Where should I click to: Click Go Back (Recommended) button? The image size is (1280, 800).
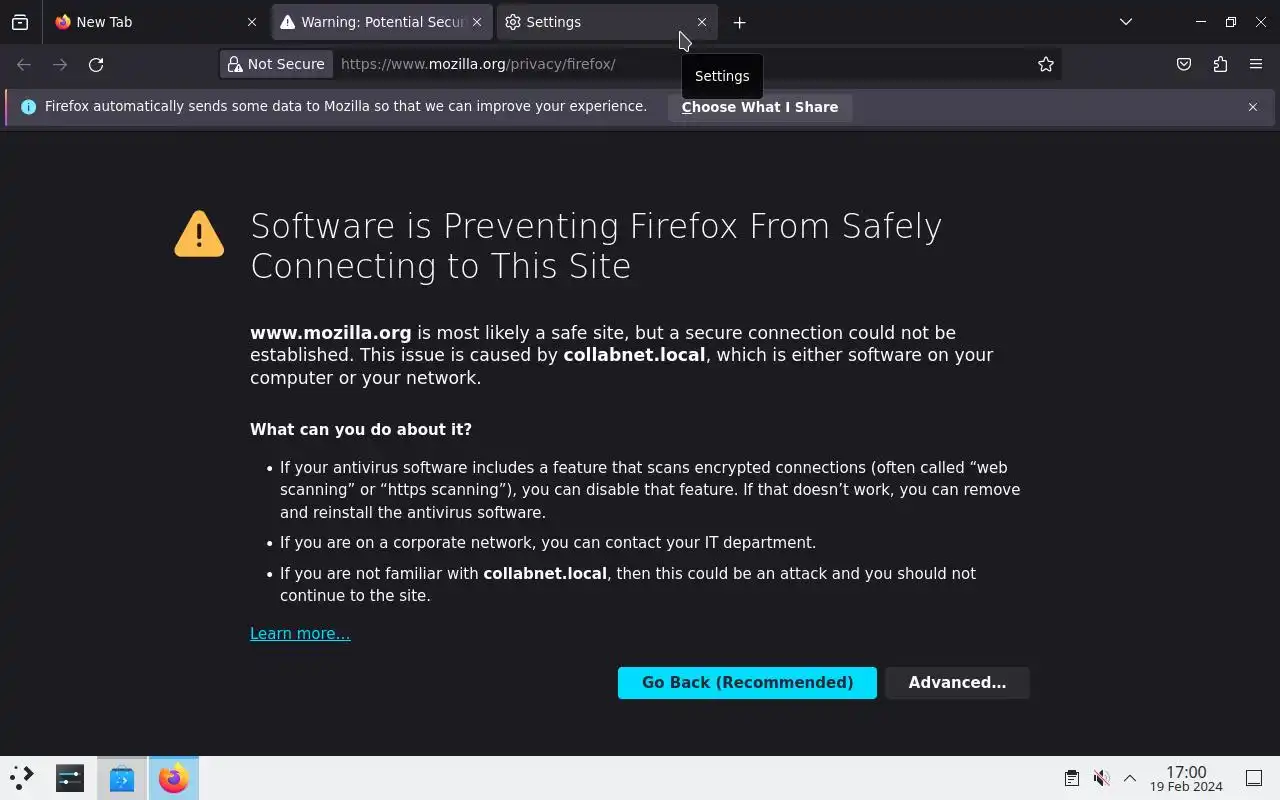coord(747,683)
